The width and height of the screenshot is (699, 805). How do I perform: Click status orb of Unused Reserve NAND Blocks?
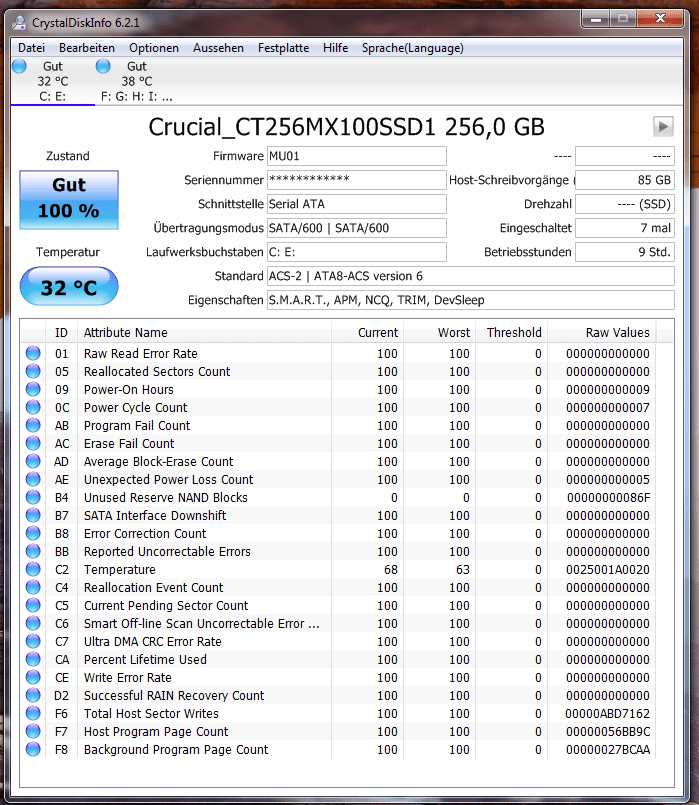[33, 497]
